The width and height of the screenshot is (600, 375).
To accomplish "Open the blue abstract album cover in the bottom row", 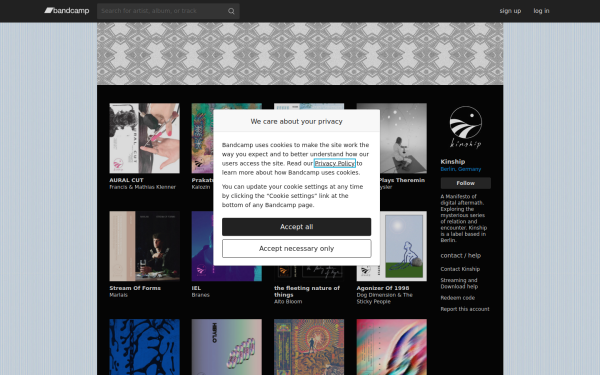I will (x=144, y=347).
